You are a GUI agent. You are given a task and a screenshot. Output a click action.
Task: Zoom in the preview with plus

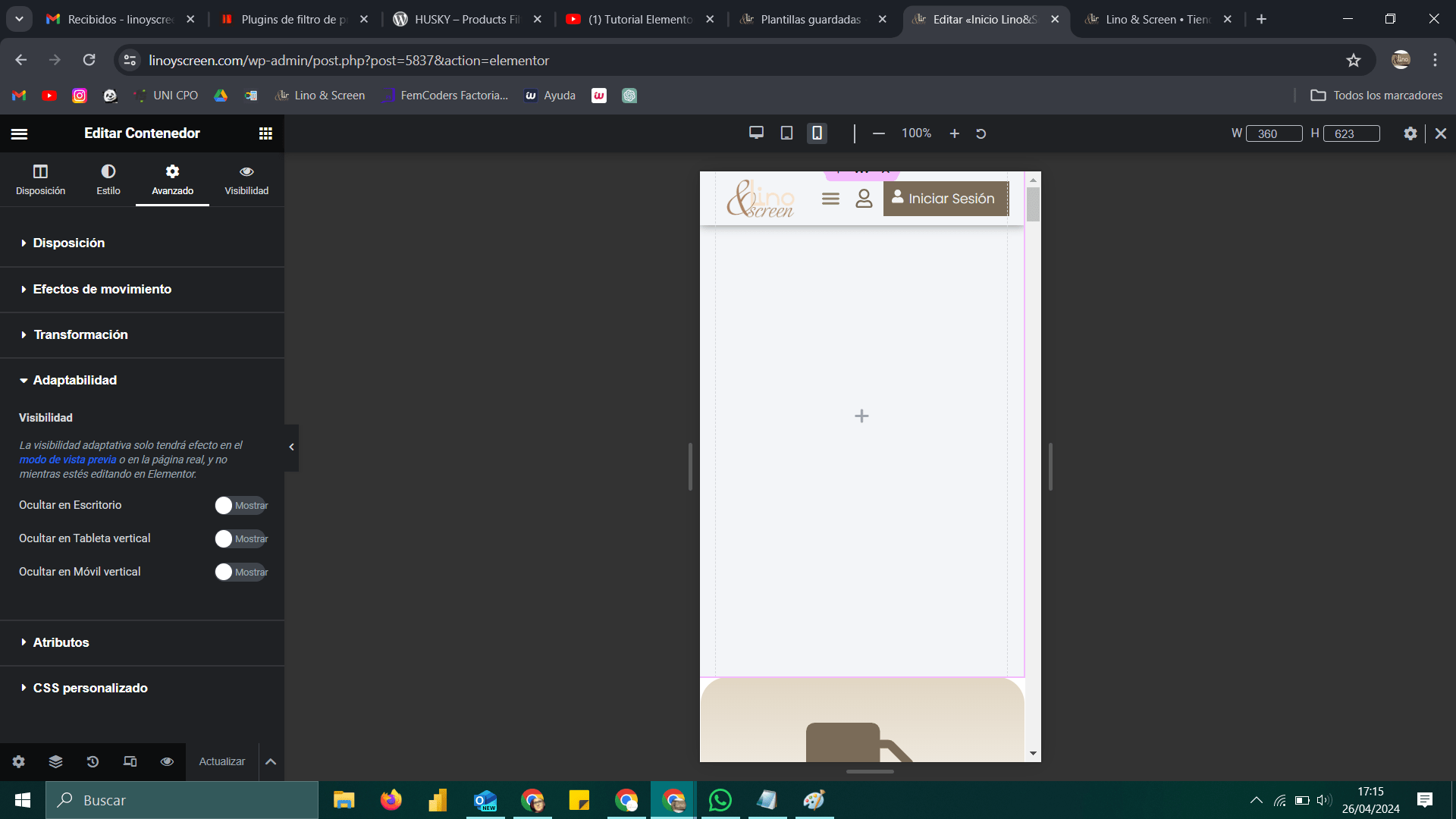[x=955, y=133]
